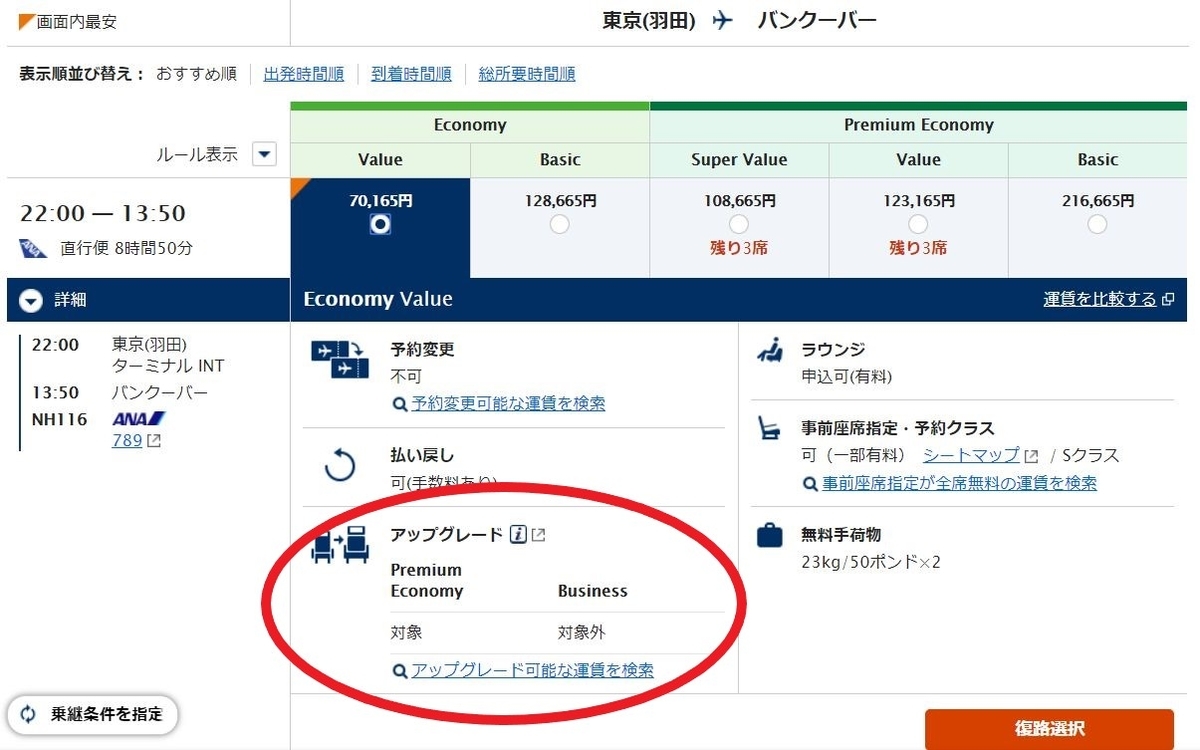Pick the Premium Economy Value 123,165円 fare
The height and width of the screenshot is (750, 1200).
tap(918, 224)
